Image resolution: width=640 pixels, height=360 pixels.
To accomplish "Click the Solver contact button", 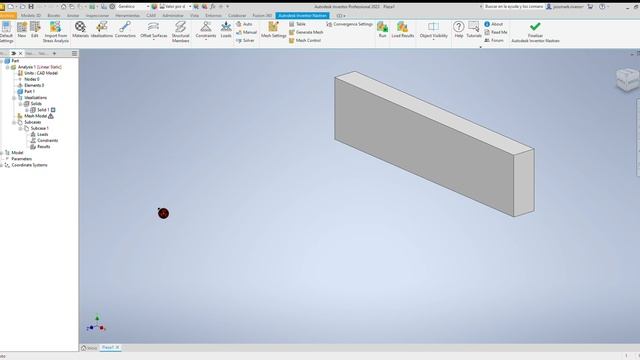I will point(245,40).
